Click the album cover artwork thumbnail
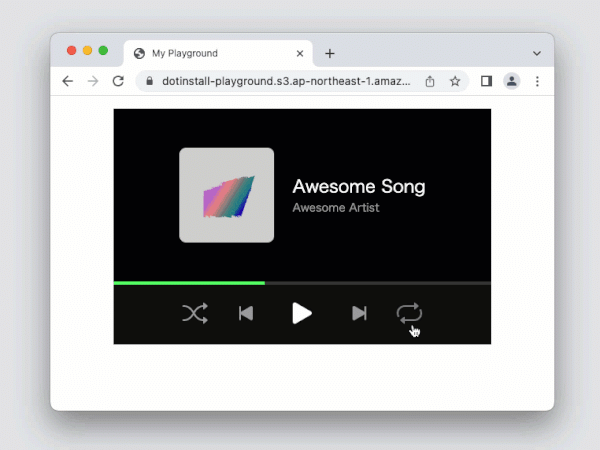600x450 pixels. click(x=227, y=195)
